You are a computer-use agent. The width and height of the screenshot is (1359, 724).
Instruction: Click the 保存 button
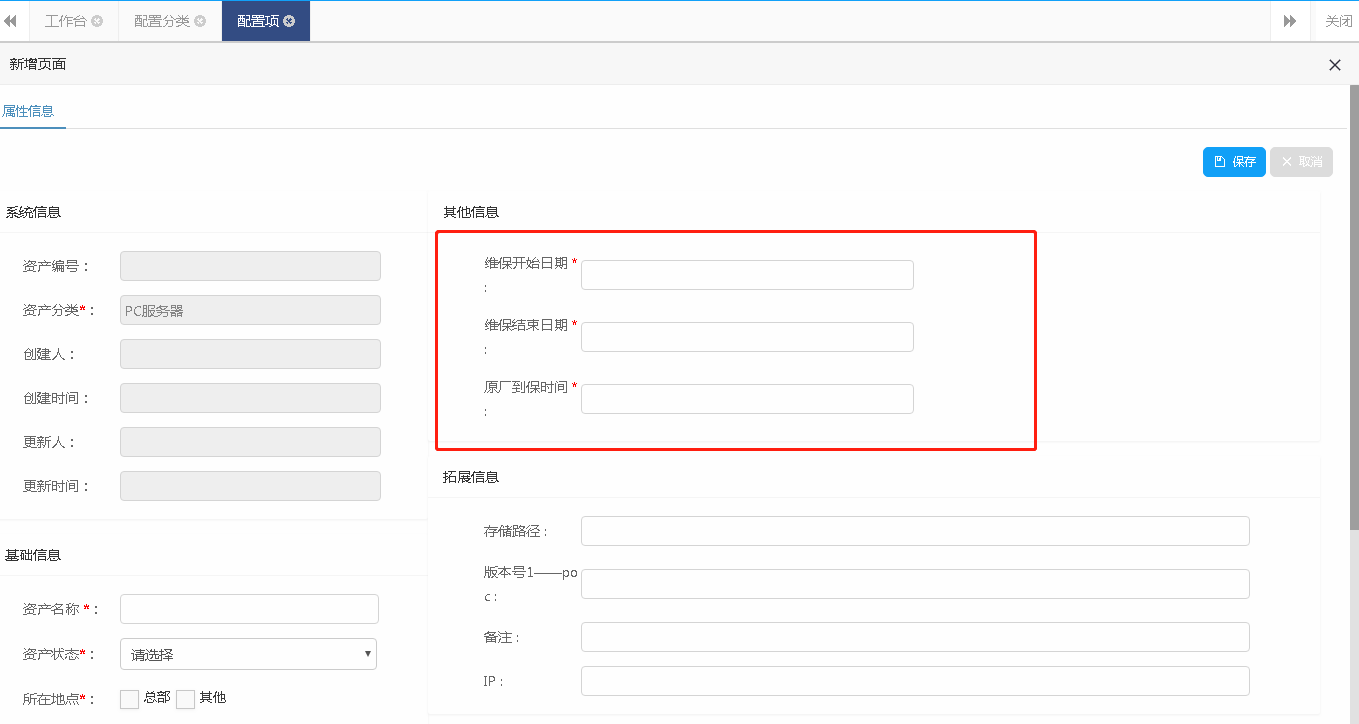pyautogui.click(x=1234, y=162)
